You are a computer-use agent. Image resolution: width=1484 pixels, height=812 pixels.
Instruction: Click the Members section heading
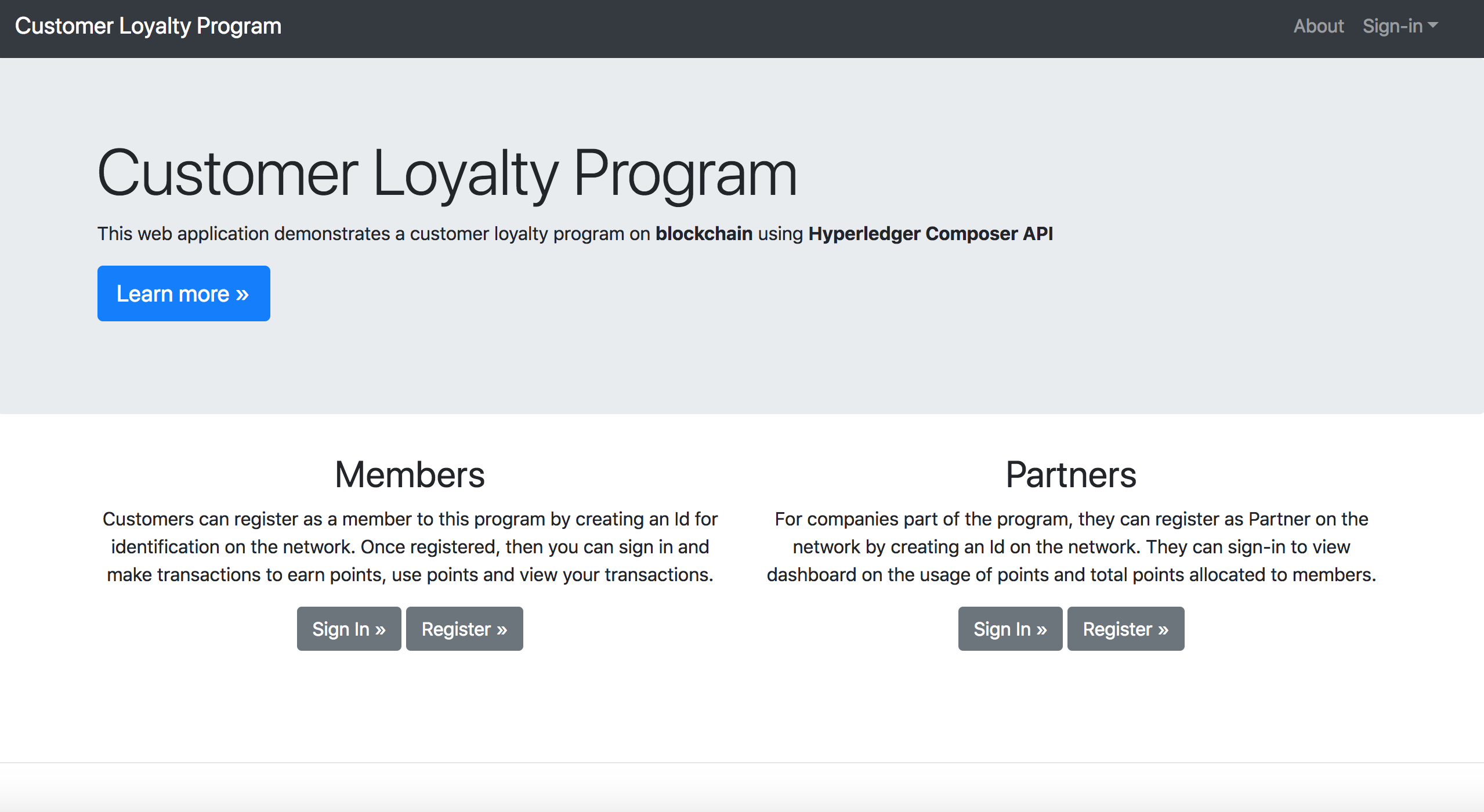[x=410, y=474]
